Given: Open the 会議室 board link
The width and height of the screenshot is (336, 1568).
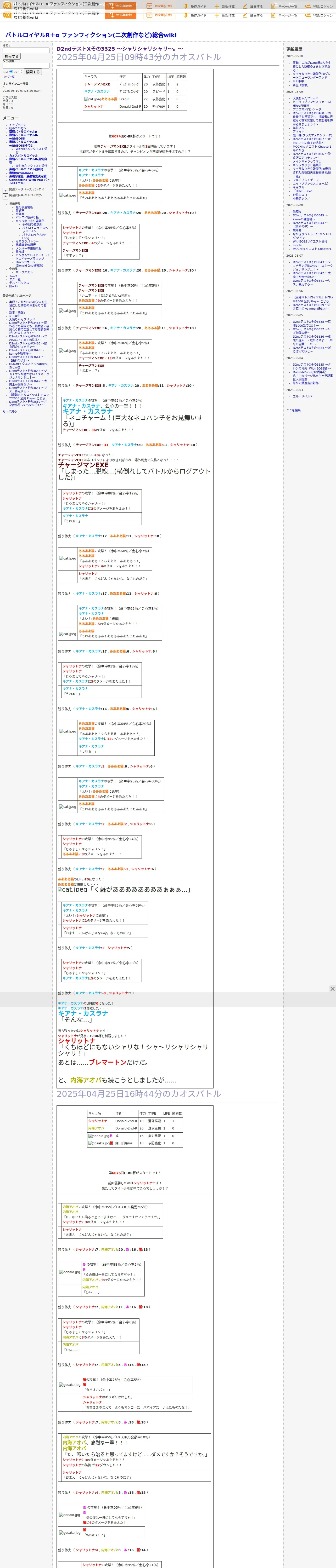Looking at the screenshot, I should [x=20, y=214].
